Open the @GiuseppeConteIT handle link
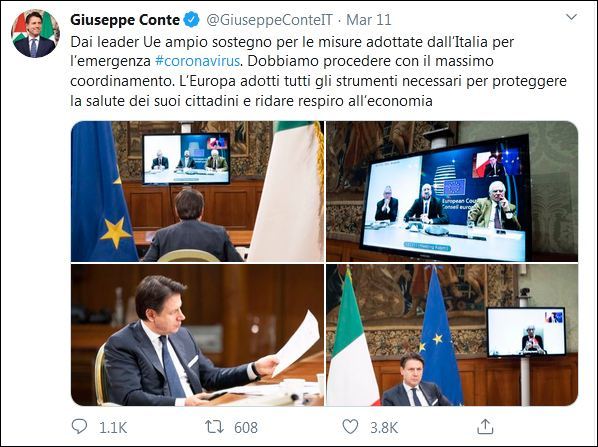598x447 pixels. click(270, 20)
